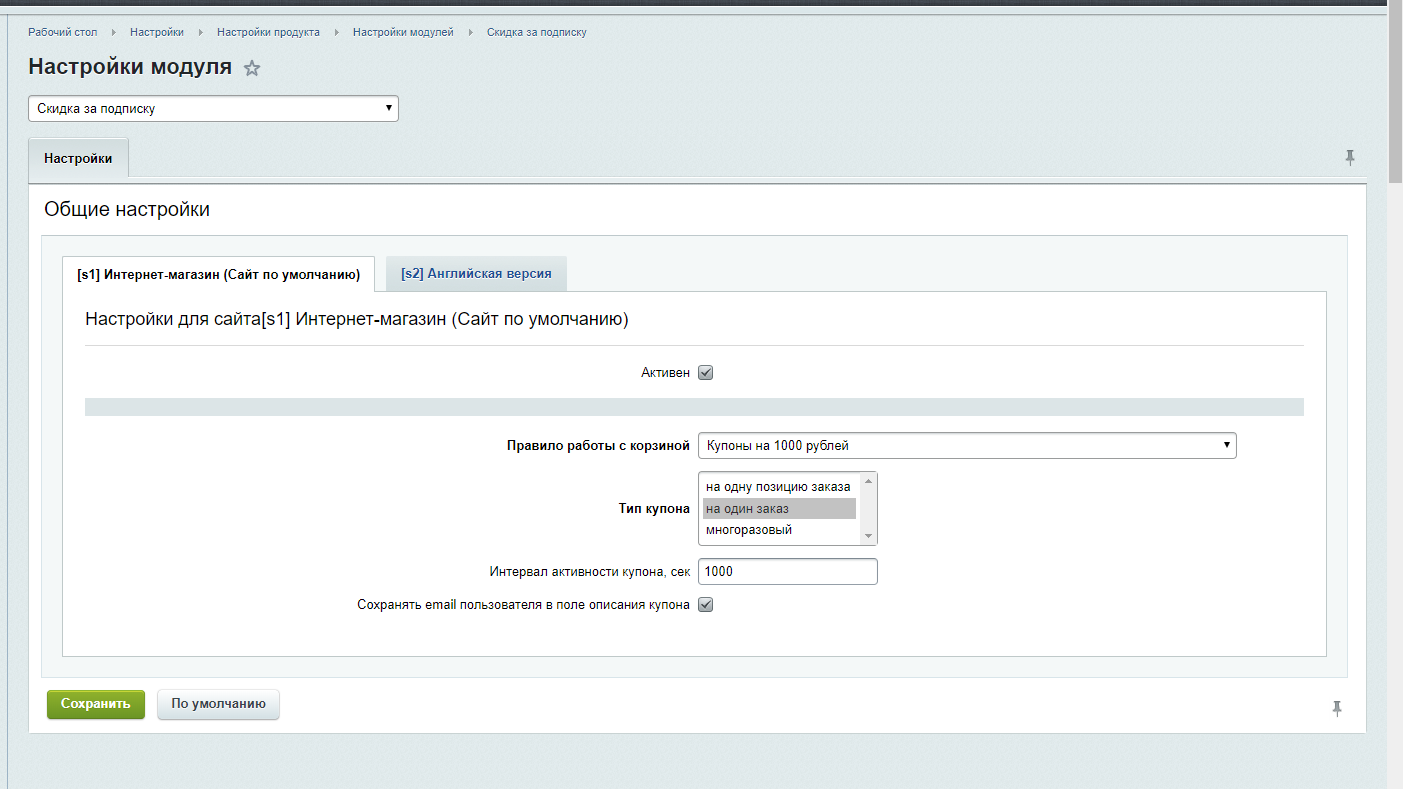The width and height of the screenshot is (1403, 789).
Task: Go to Настройки модулей breadcrumb link
Action: [403, 33]
